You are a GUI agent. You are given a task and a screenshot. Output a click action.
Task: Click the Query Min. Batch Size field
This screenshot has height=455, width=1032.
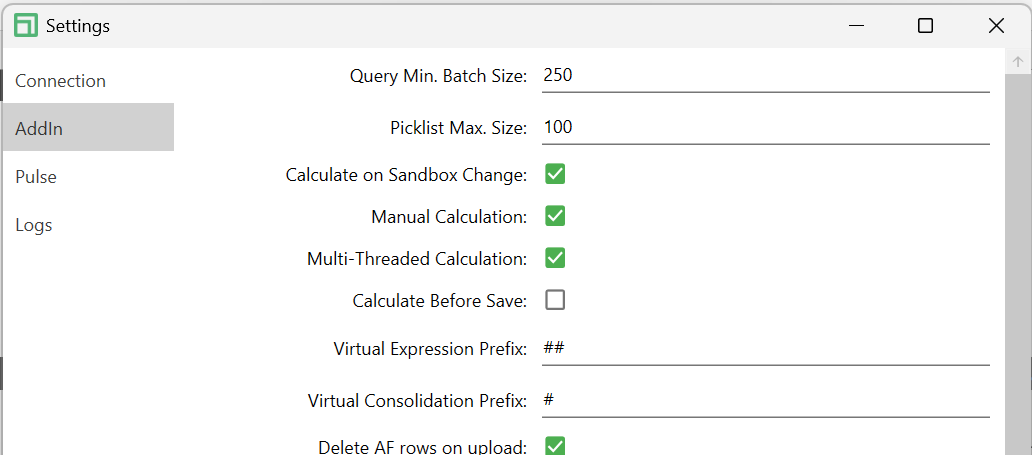pyautogui.click(x=765, y=75)
